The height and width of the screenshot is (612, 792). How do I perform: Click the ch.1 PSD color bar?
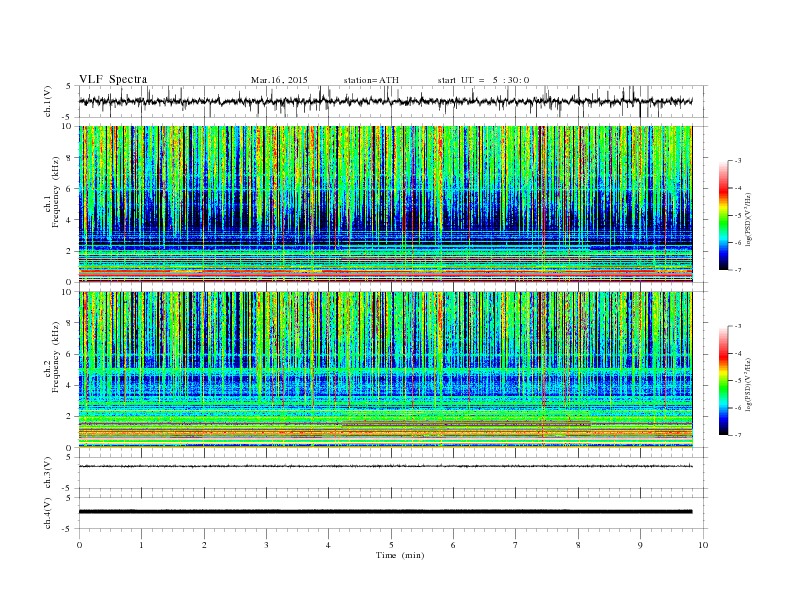click(x=723, y=215)
